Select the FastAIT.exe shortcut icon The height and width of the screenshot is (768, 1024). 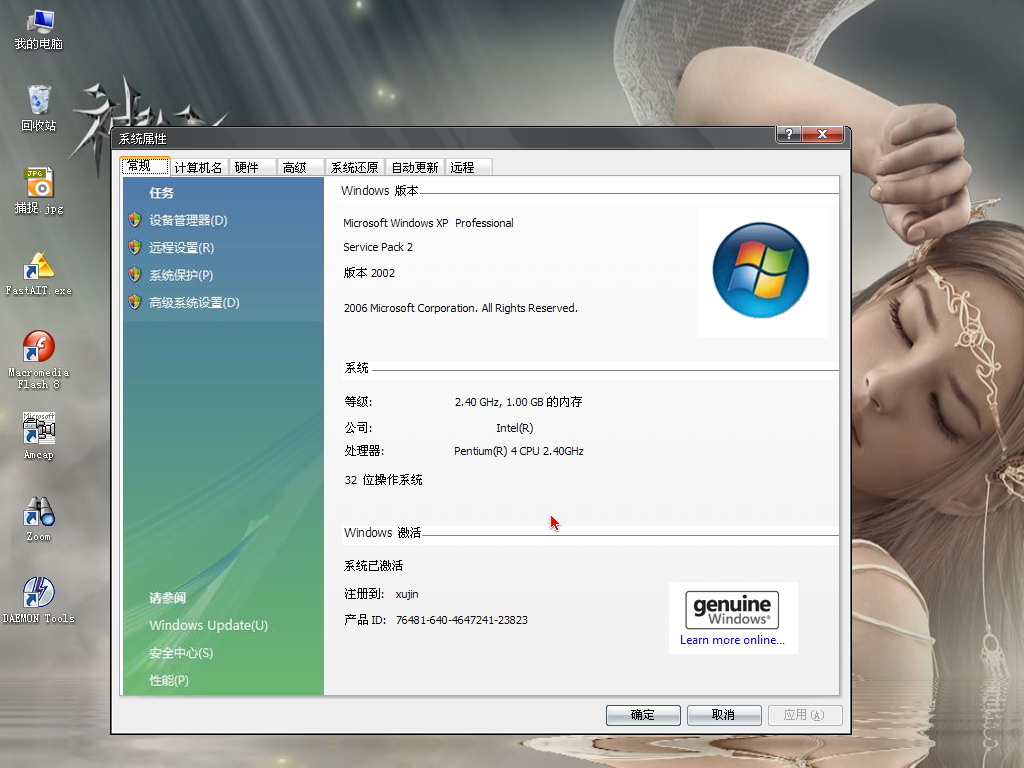click(39, 273)
